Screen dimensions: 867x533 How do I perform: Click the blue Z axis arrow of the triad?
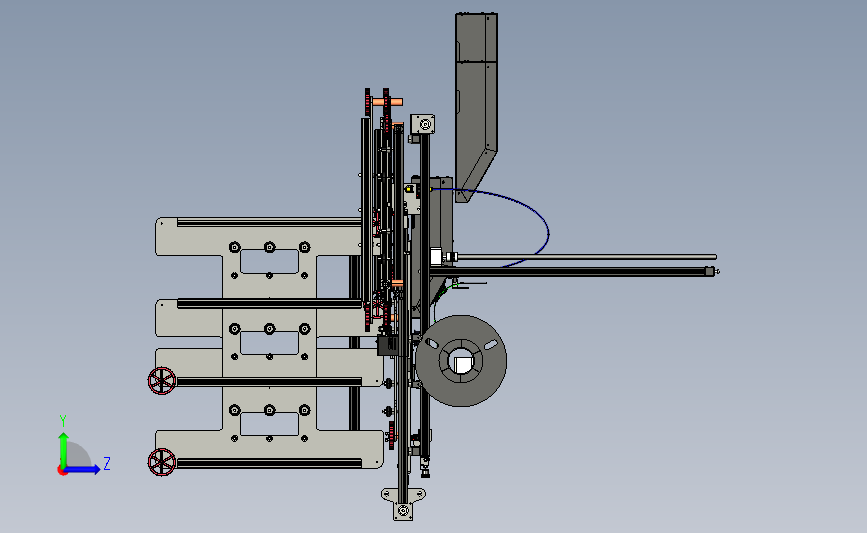[x=83, y=469]
